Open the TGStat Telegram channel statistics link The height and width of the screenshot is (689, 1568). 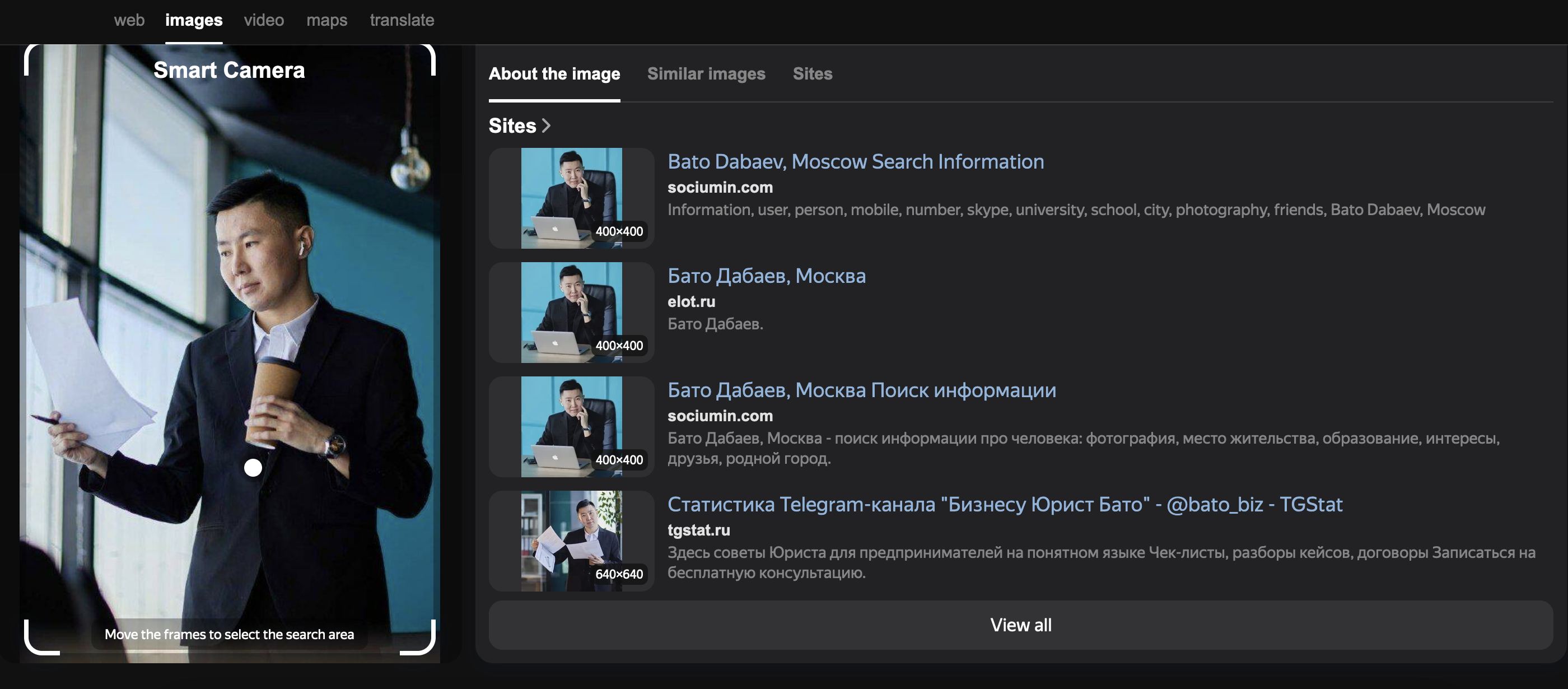1004,504
